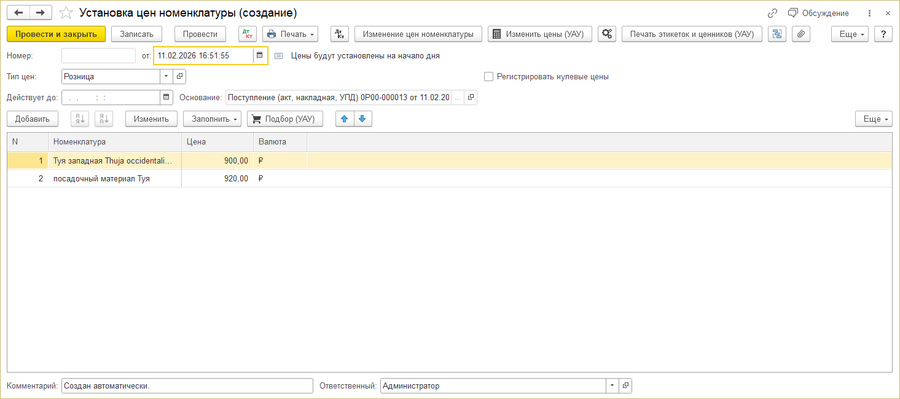Click the document date field

tap(203, 56)
